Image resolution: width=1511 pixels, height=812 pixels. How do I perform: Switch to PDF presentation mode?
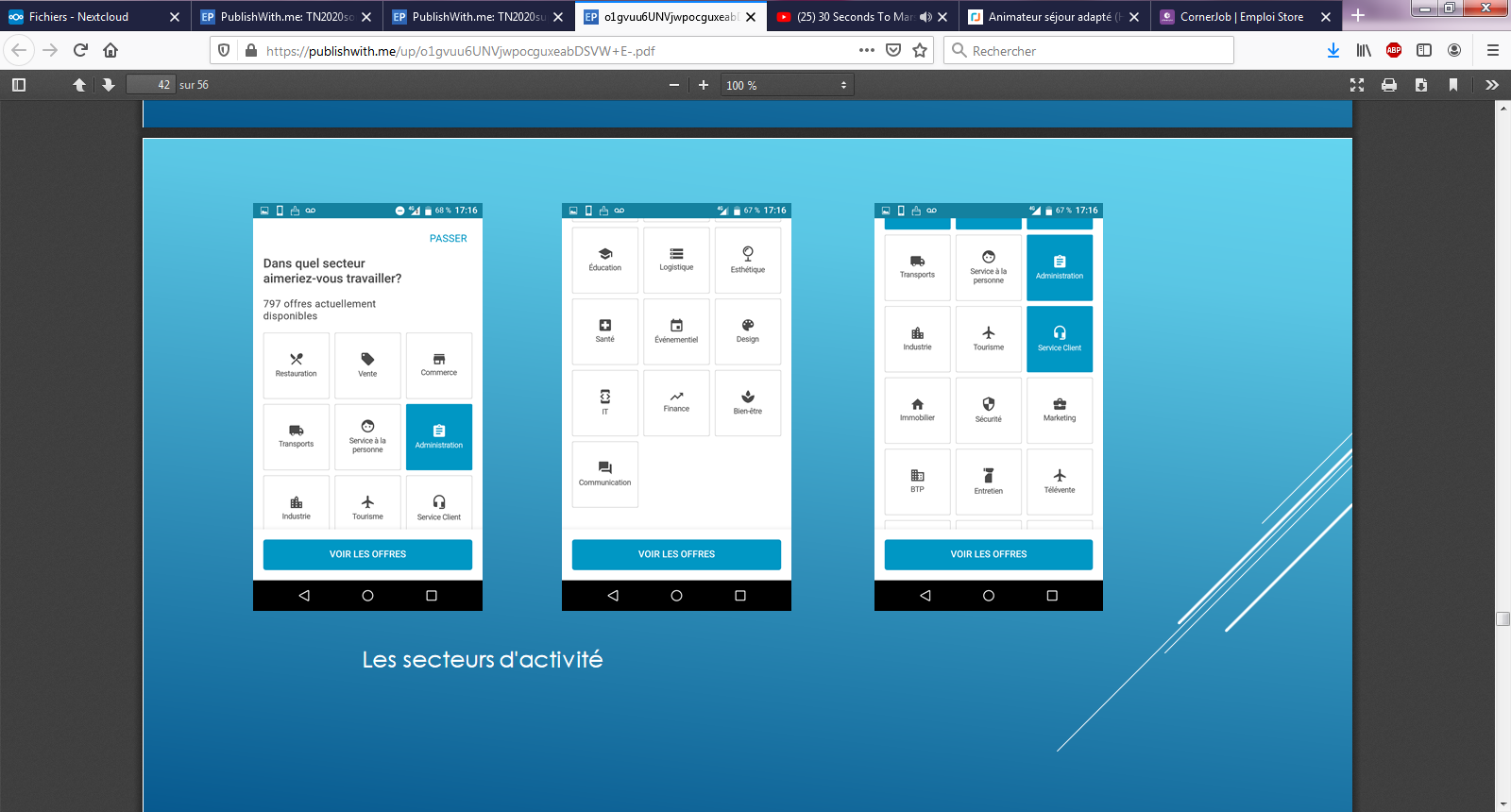1357,85
